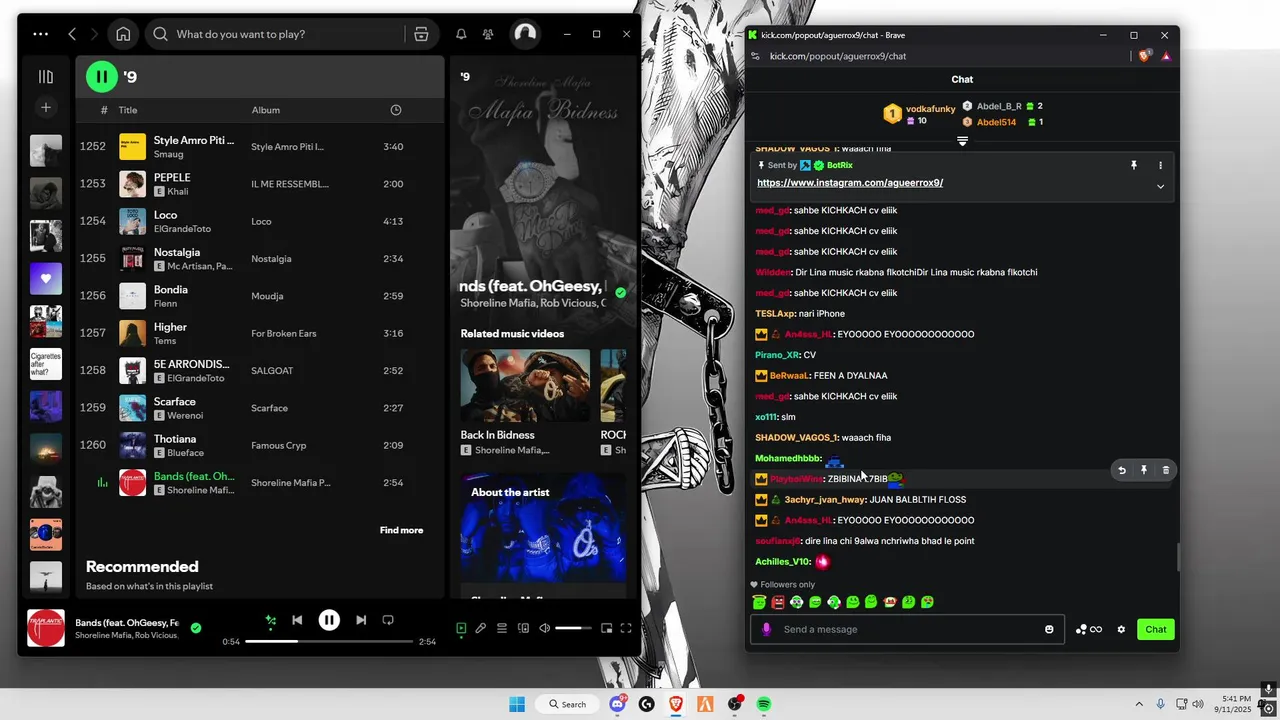Reply to the hovered chat message via the arrow icon
The height and width of the screenshot is (720, 1280).
pos(1122,470)
